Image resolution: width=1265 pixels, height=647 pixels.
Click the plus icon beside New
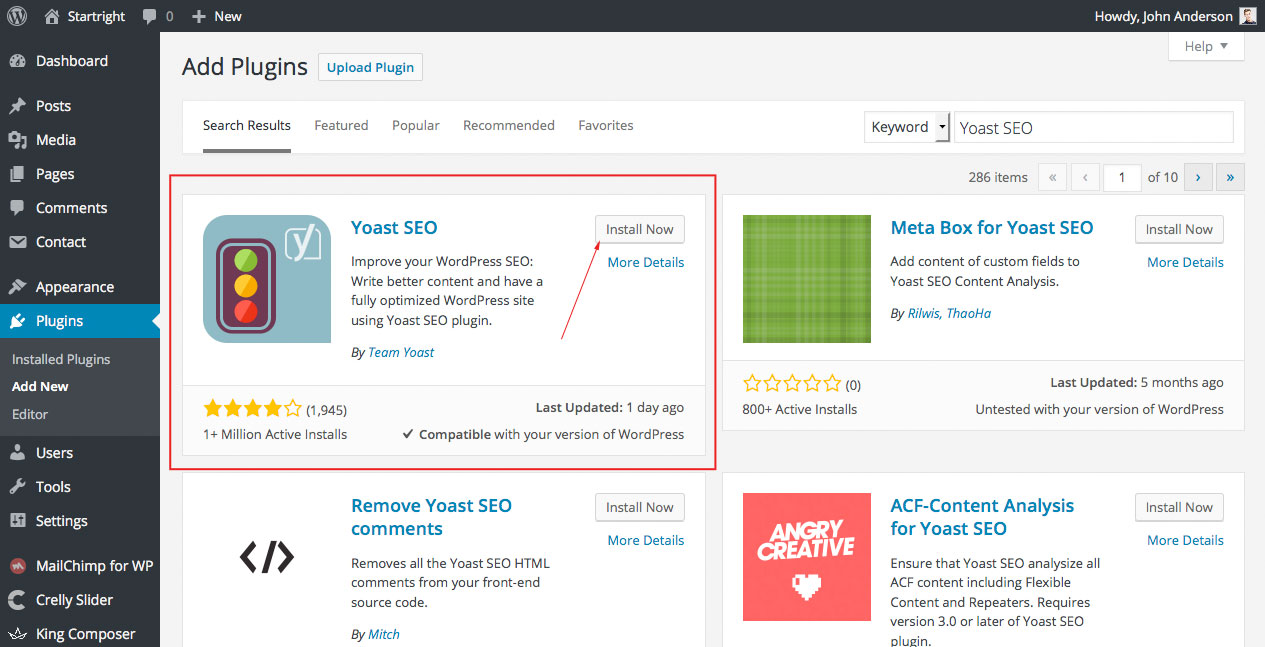tap(198, 16)
